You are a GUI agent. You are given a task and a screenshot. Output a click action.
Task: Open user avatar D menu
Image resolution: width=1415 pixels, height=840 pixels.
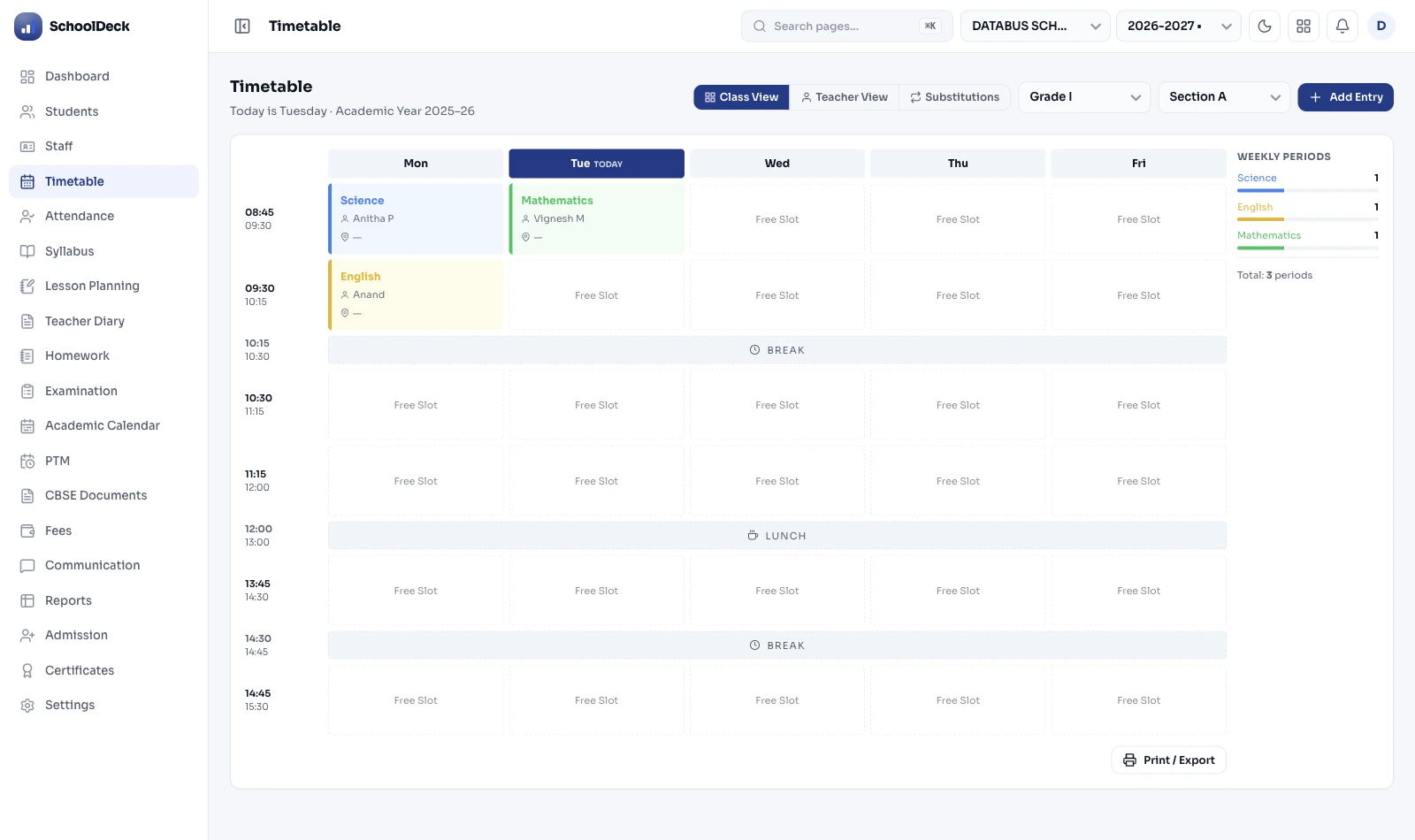pyautogui.click(x=1381, y=27)
